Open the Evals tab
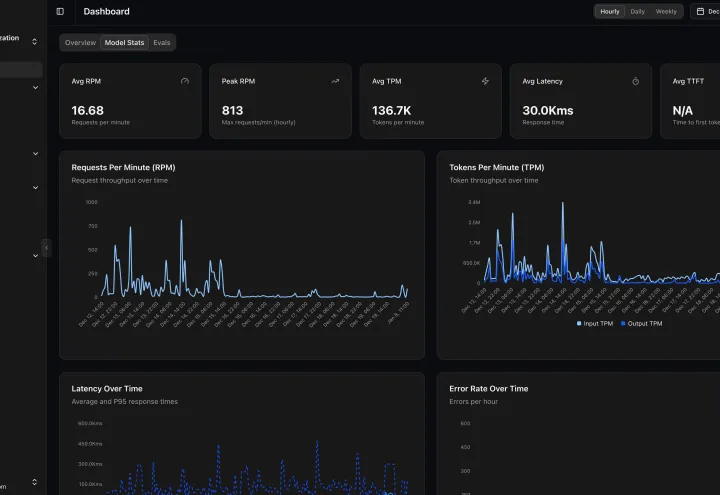 pos(162,43)
